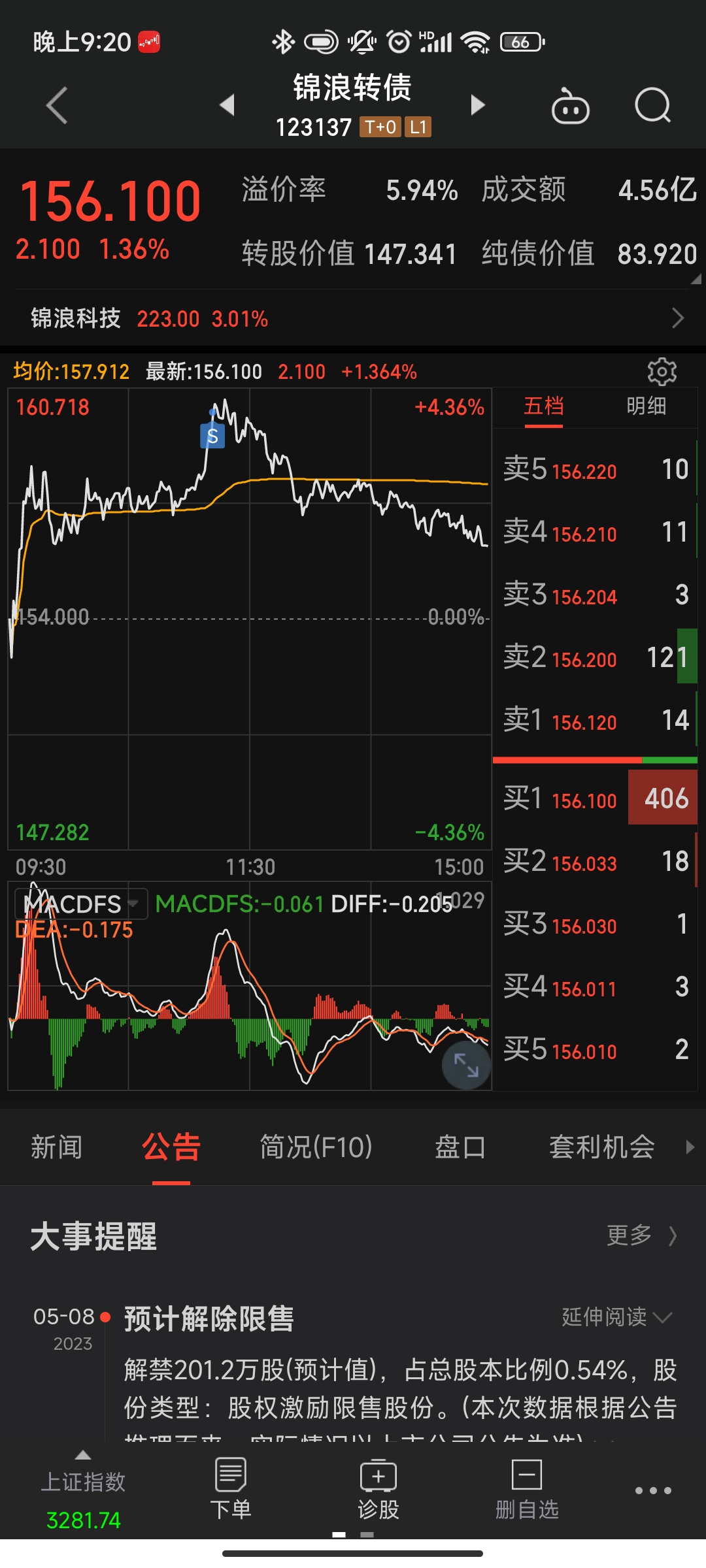
Task: Open the 锦浪科技 underlying stock row
Action: point(353,319)
